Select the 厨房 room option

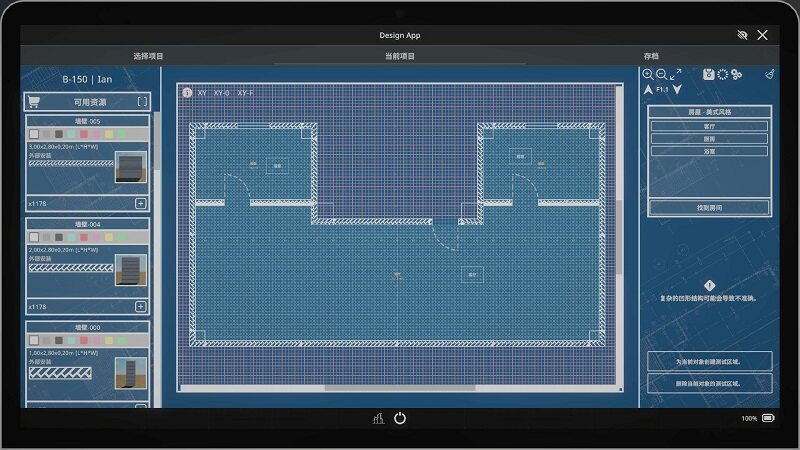(x=709, y=139)
